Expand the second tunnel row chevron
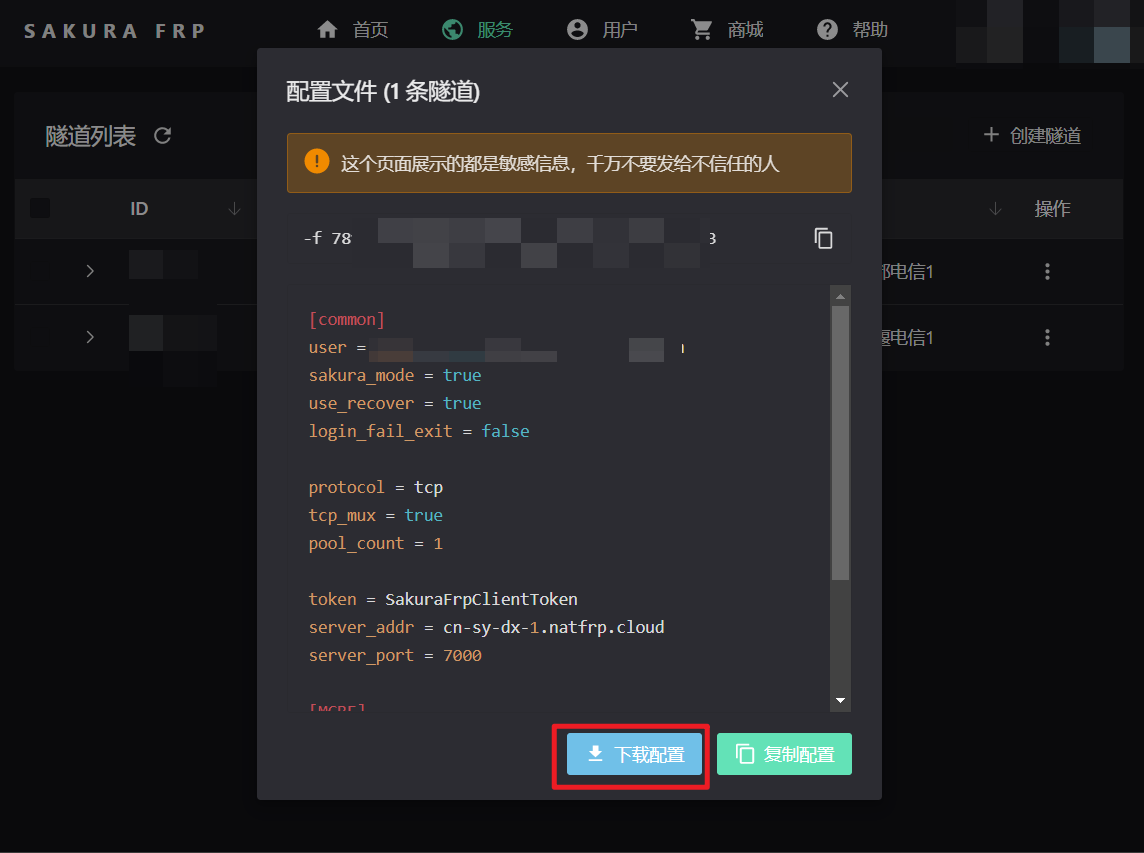 click(89, 337)
